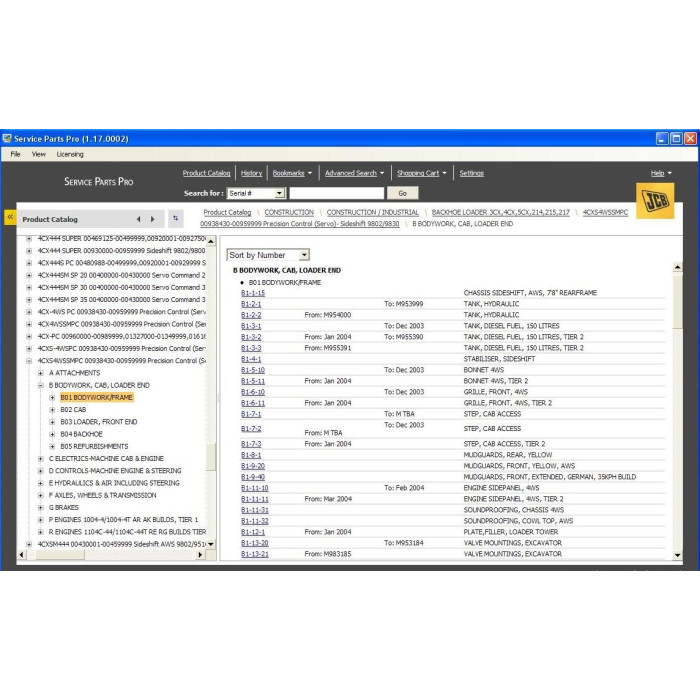Open the Shopping Cart dropdown
Image resolution: width=700 pixels, height=700 pixels.
(421, 173)
